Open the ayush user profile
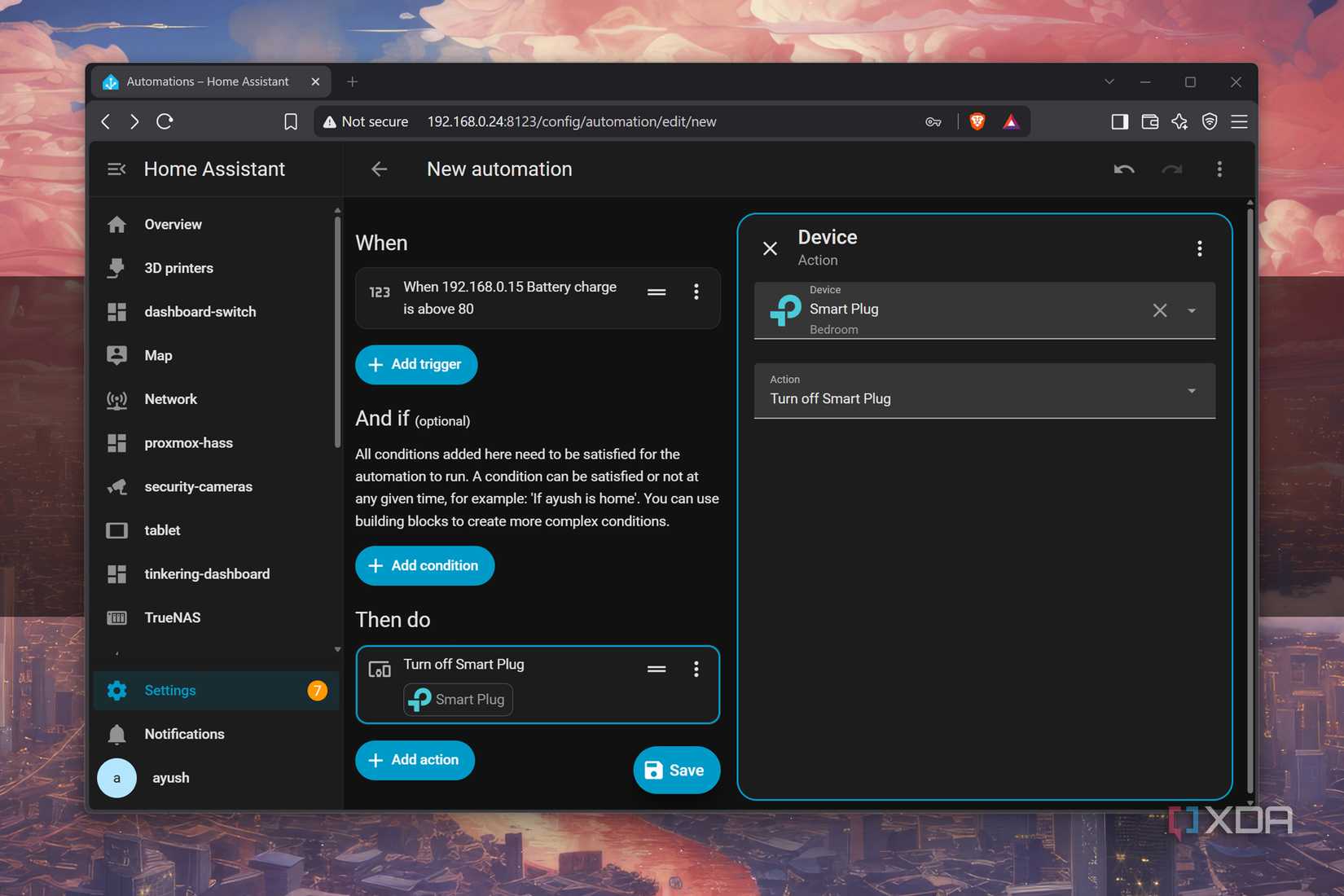Screen dimensions: 1344x896 tap(216, 778)
